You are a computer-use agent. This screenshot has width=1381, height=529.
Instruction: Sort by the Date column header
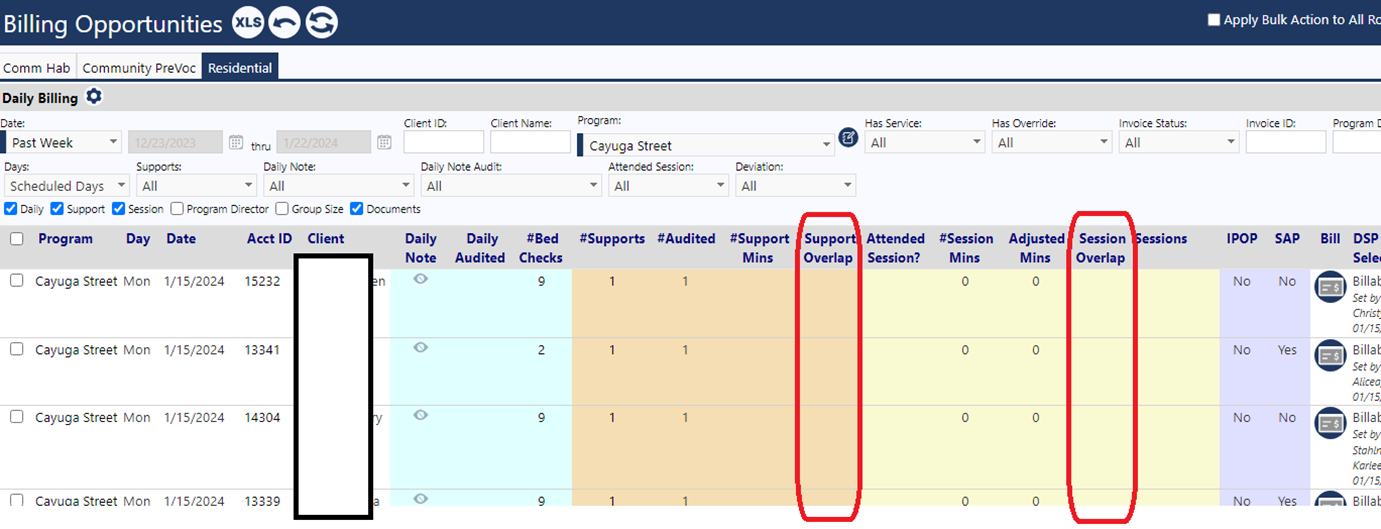181,239
